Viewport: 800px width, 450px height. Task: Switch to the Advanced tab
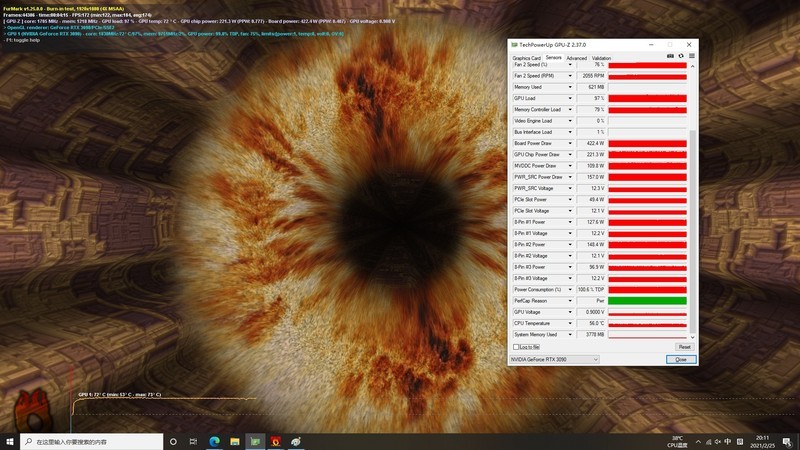(x=577, y=58)
